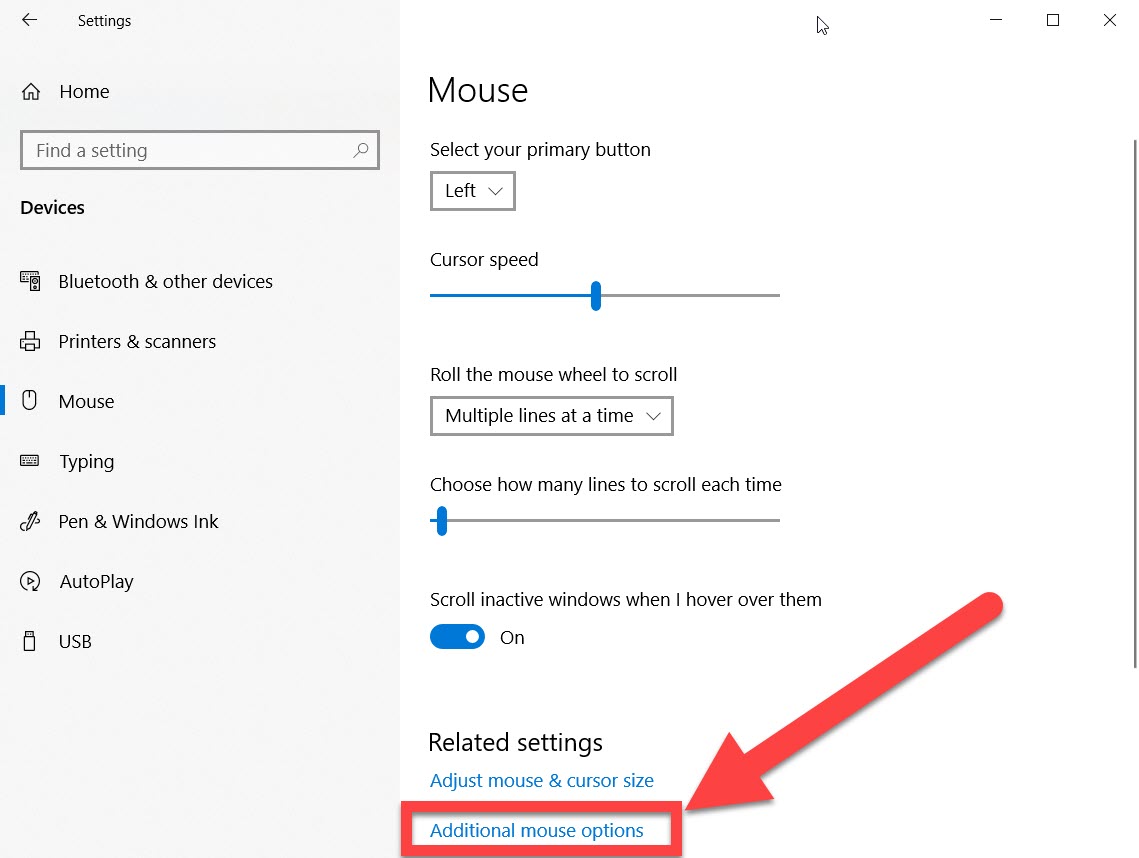This screenshot has height=858, width=1139.
Task: Click the Bluetooth & other devices icon
Action: pos(30,281)
